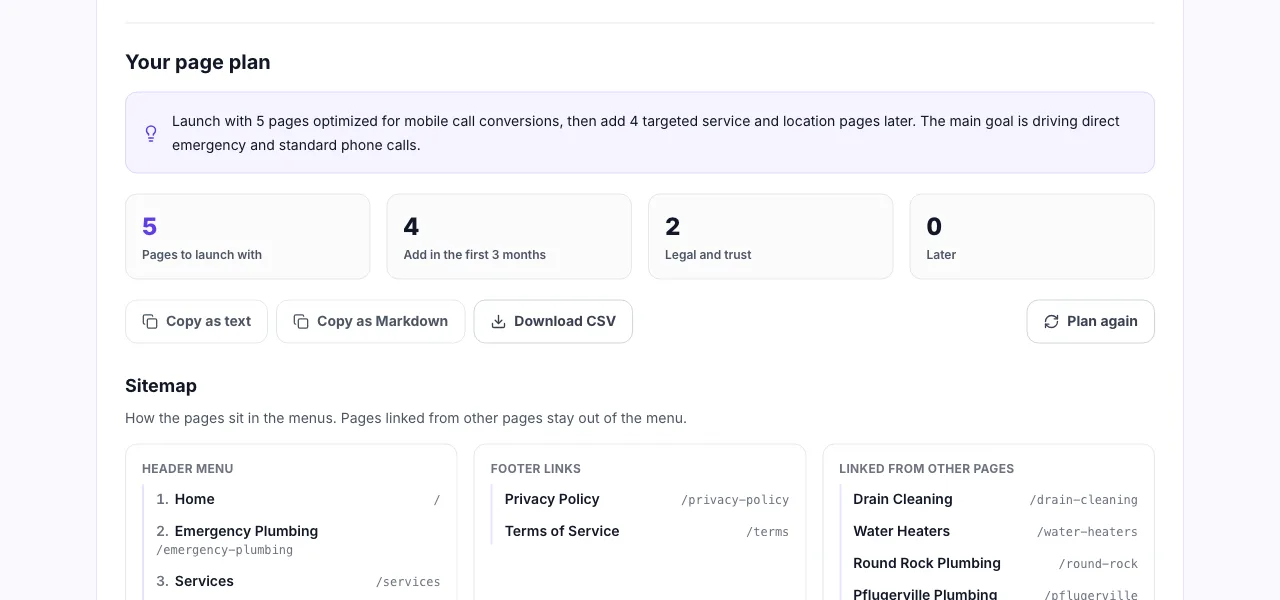Copy the plan as text
Viewport: 1280px width, 600px height.
pos(196,322)
